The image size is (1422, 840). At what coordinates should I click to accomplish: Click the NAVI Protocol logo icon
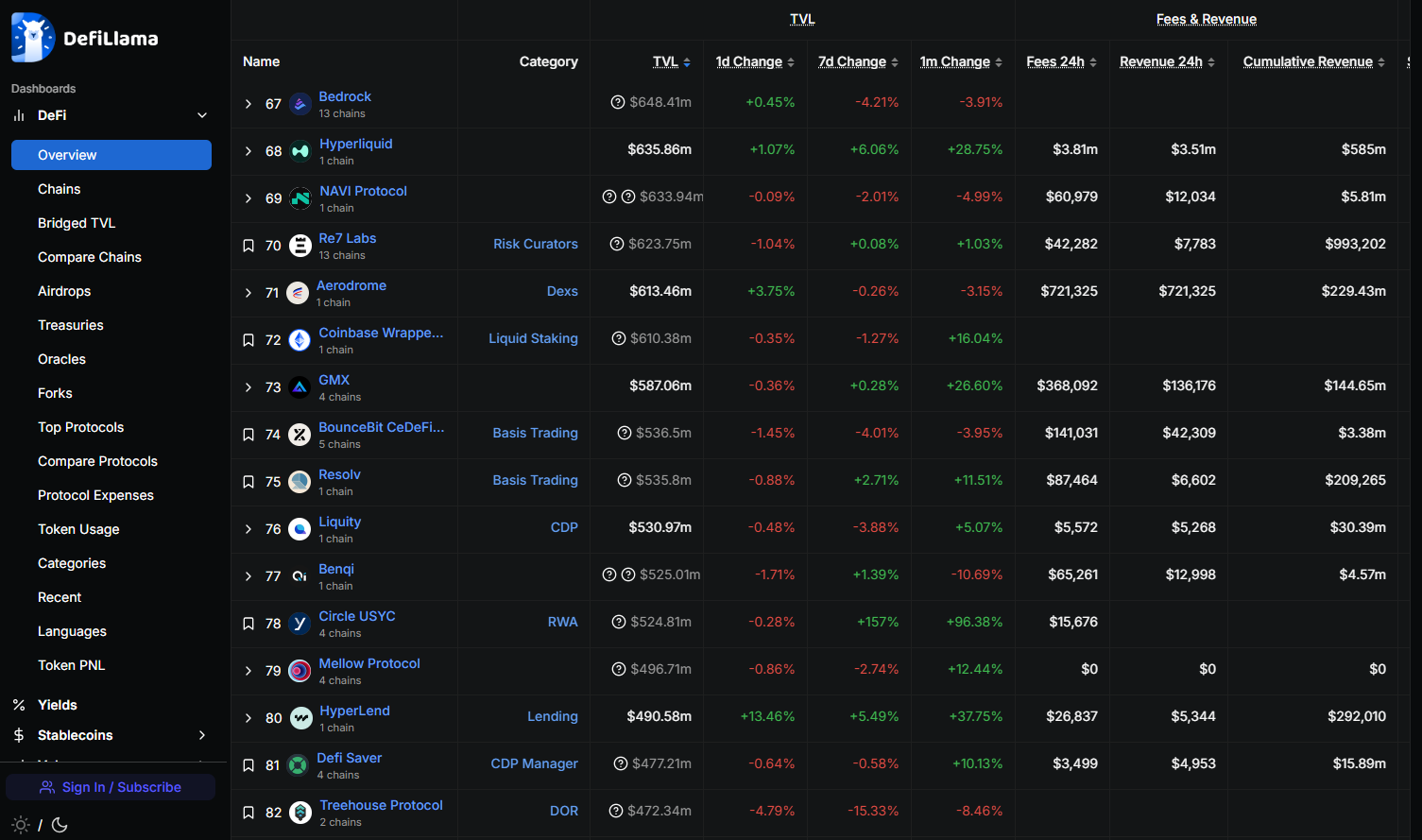300,198
